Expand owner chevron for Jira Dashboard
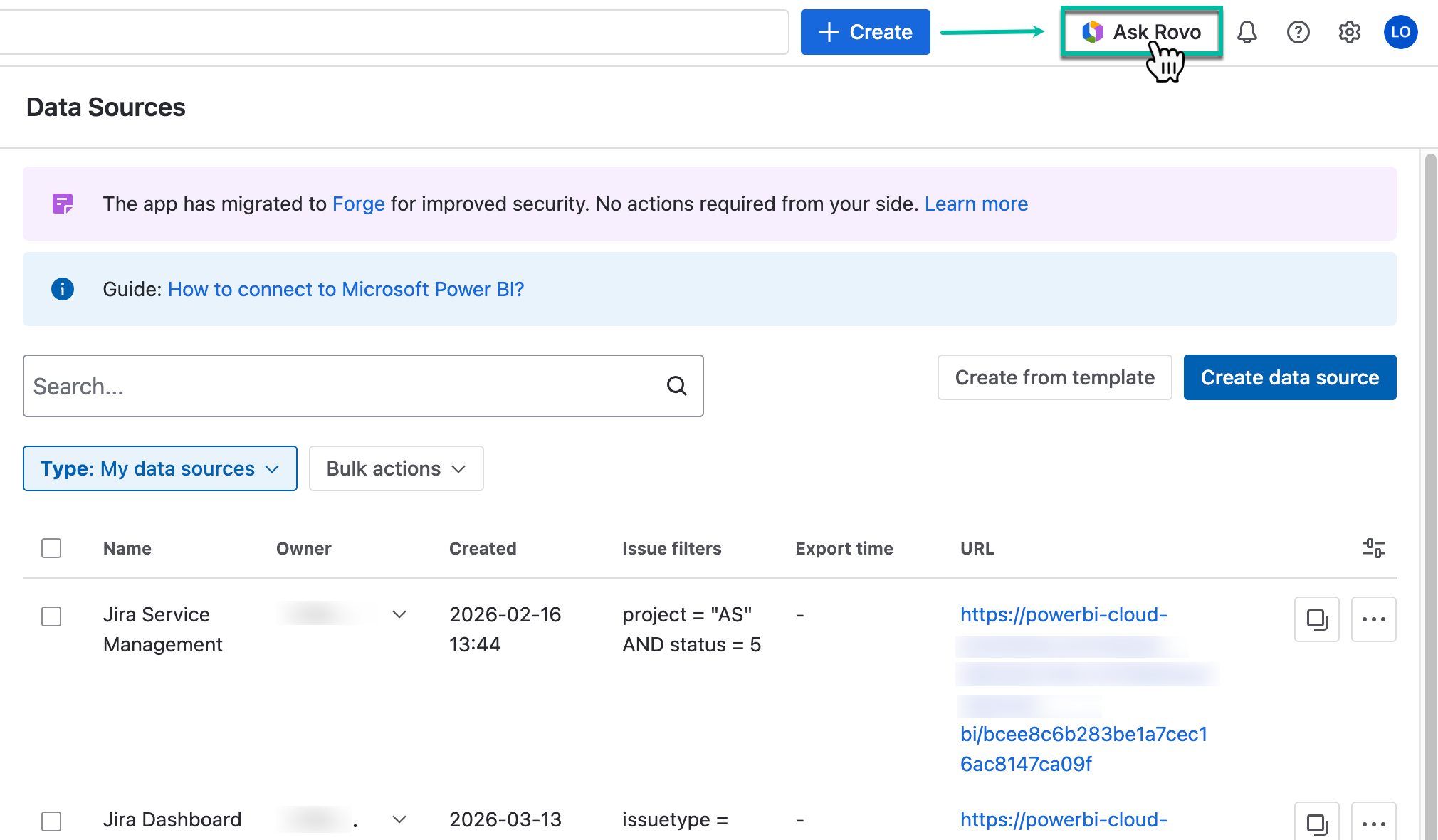The image size is (1438, 840). coord(399,819)
